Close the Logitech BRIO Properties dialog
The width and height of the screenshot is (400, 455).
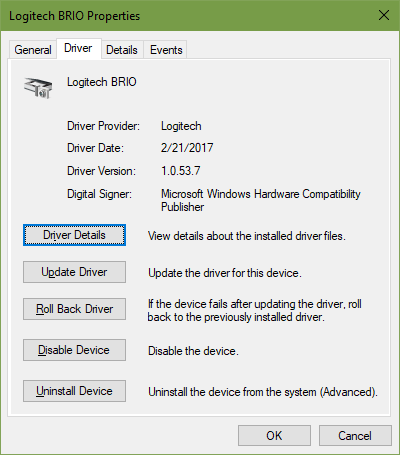[x=384, y=15]
